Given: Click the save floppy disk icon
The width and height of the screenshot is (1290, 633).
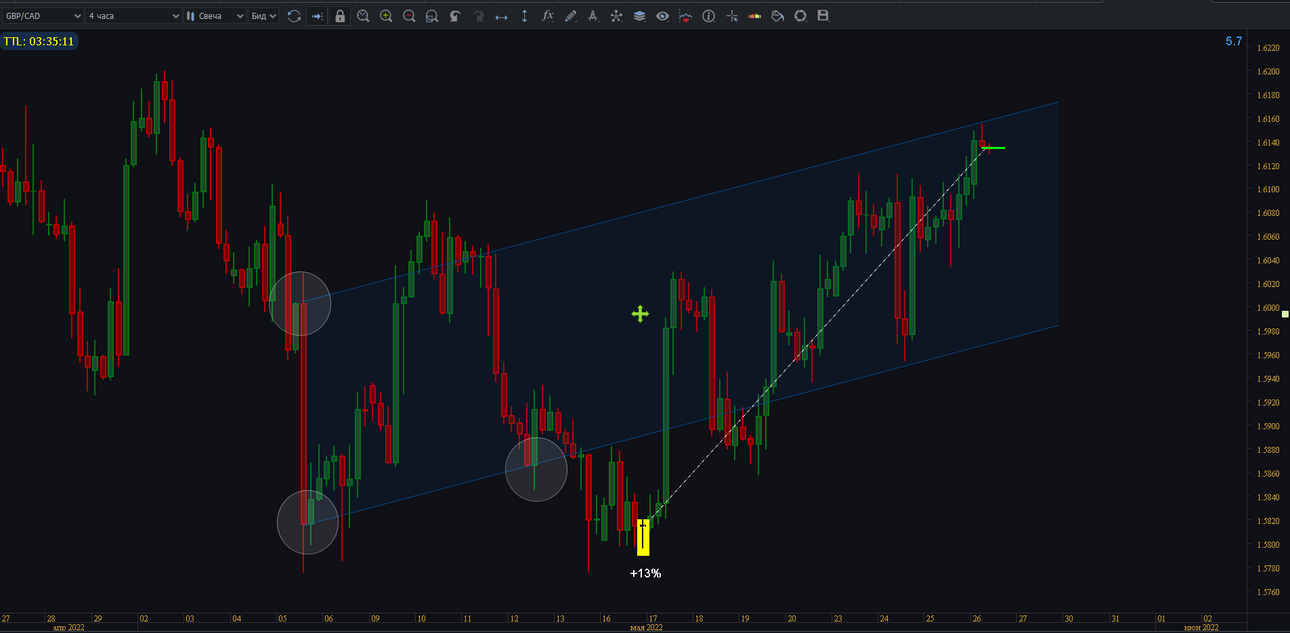Looking at the screenshot, I should pyautogui.click(x=823, y=16).
